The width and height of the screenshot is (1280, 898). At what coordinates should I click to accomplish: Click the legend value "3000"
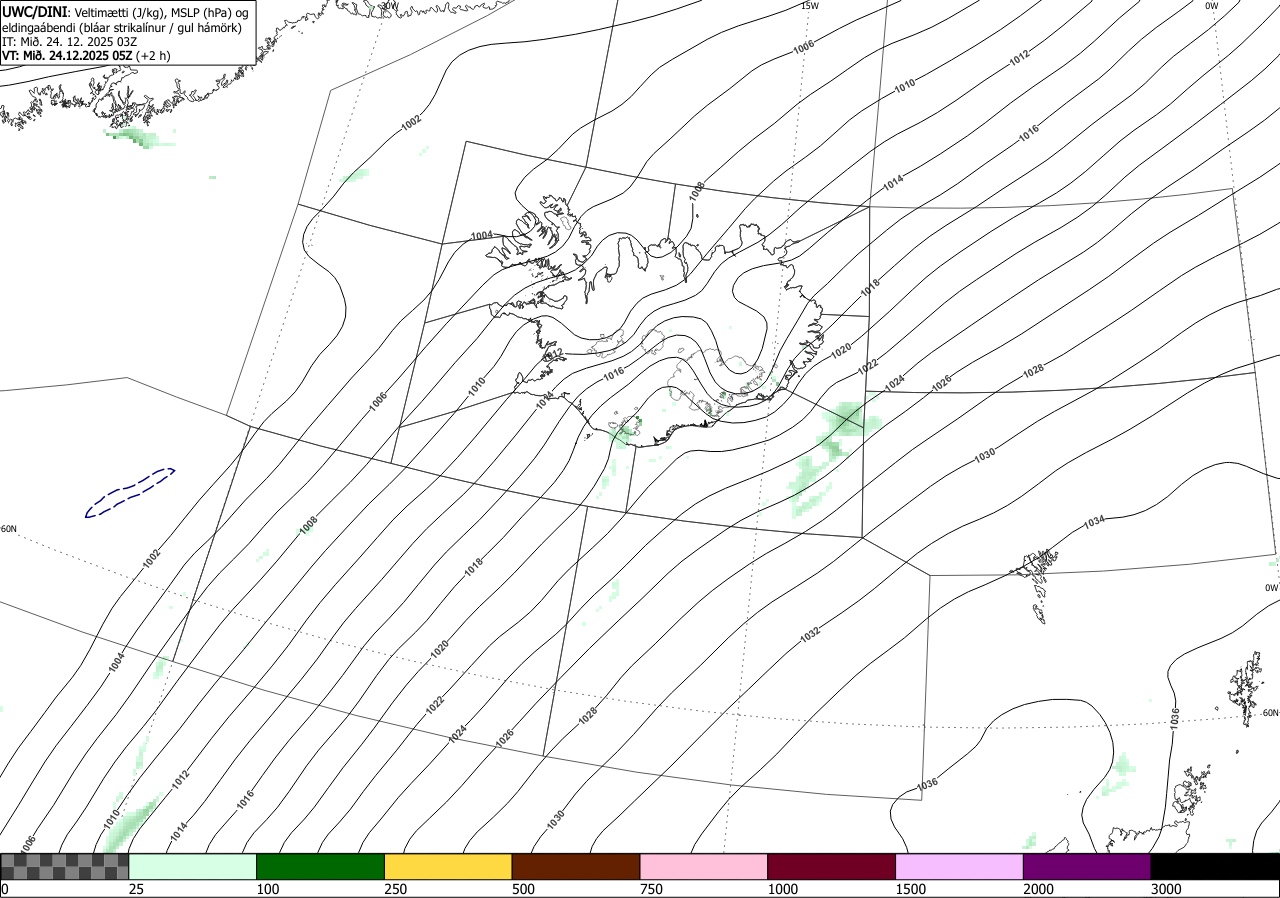point(1166,889)
